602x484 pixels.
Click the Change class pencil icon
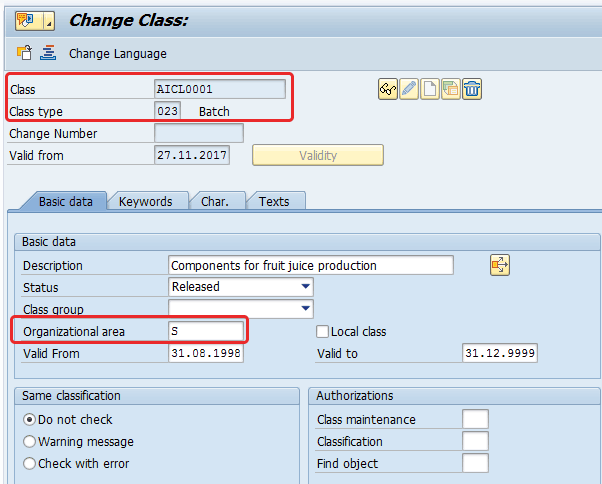click(x=408, y=90)
